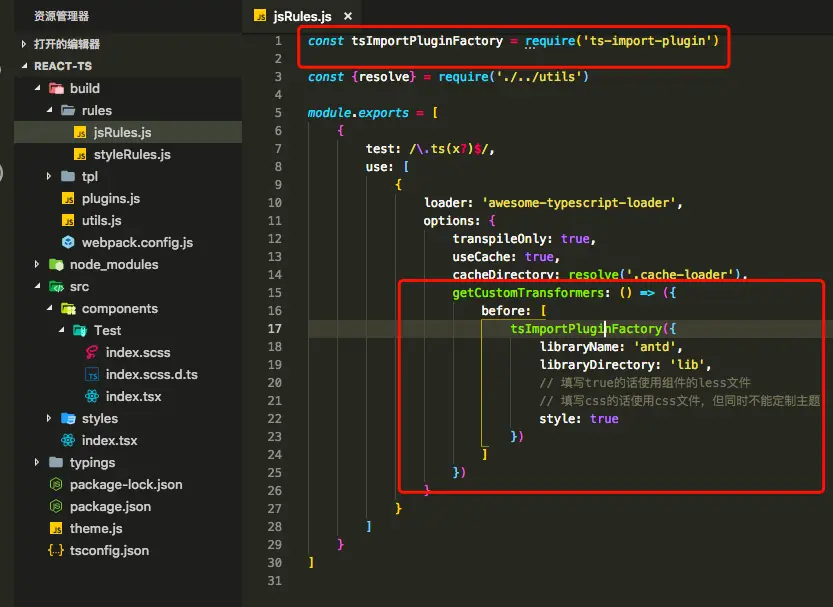833x607 pixels.
Task: Collapse the components folder arrow
Action: coord(49,308)
